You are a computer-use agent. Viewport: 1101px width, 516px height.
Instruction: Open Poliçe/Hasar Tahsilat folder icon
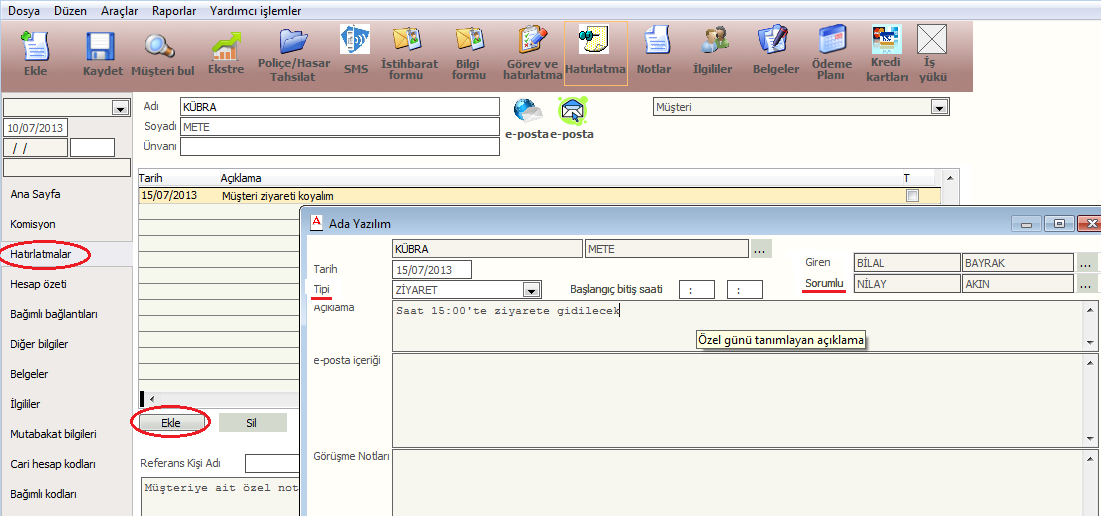tap(293, 42)
